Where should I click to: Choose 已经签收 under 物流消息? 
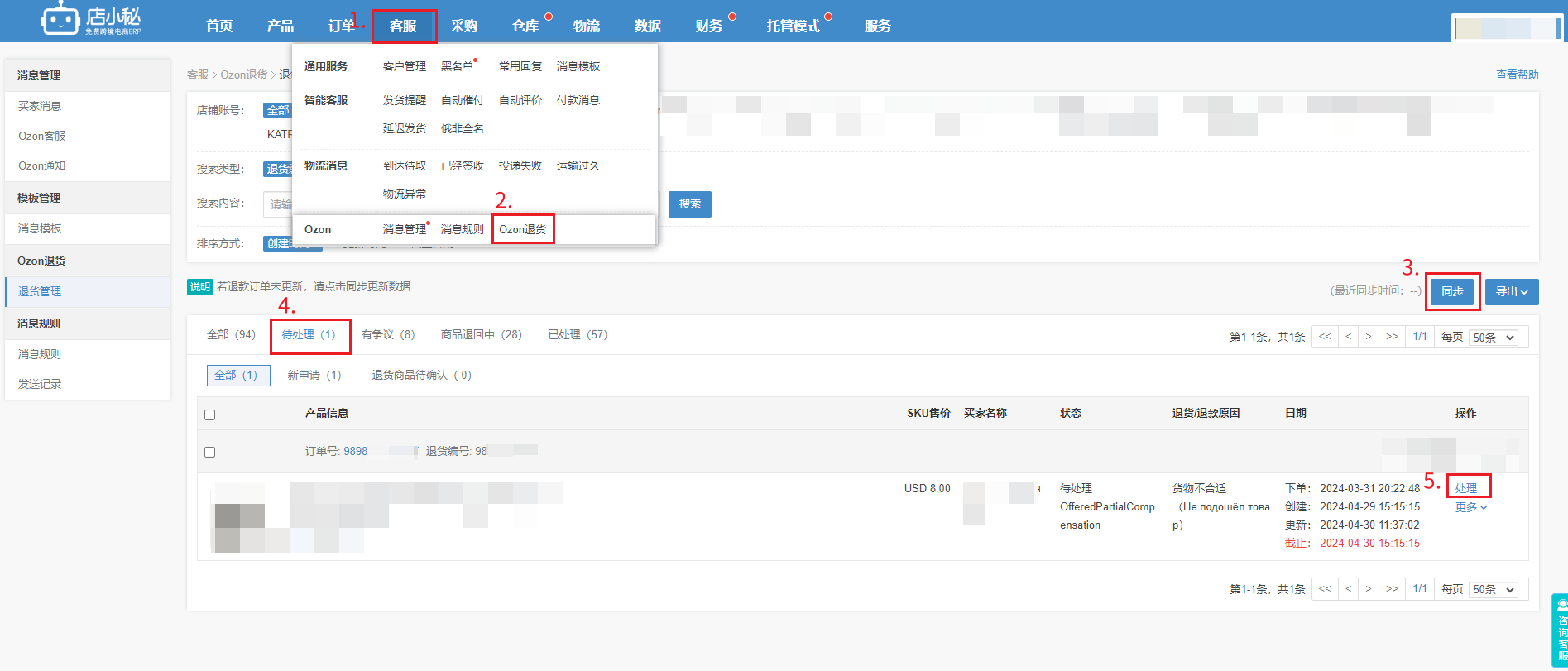coord(463,165)
